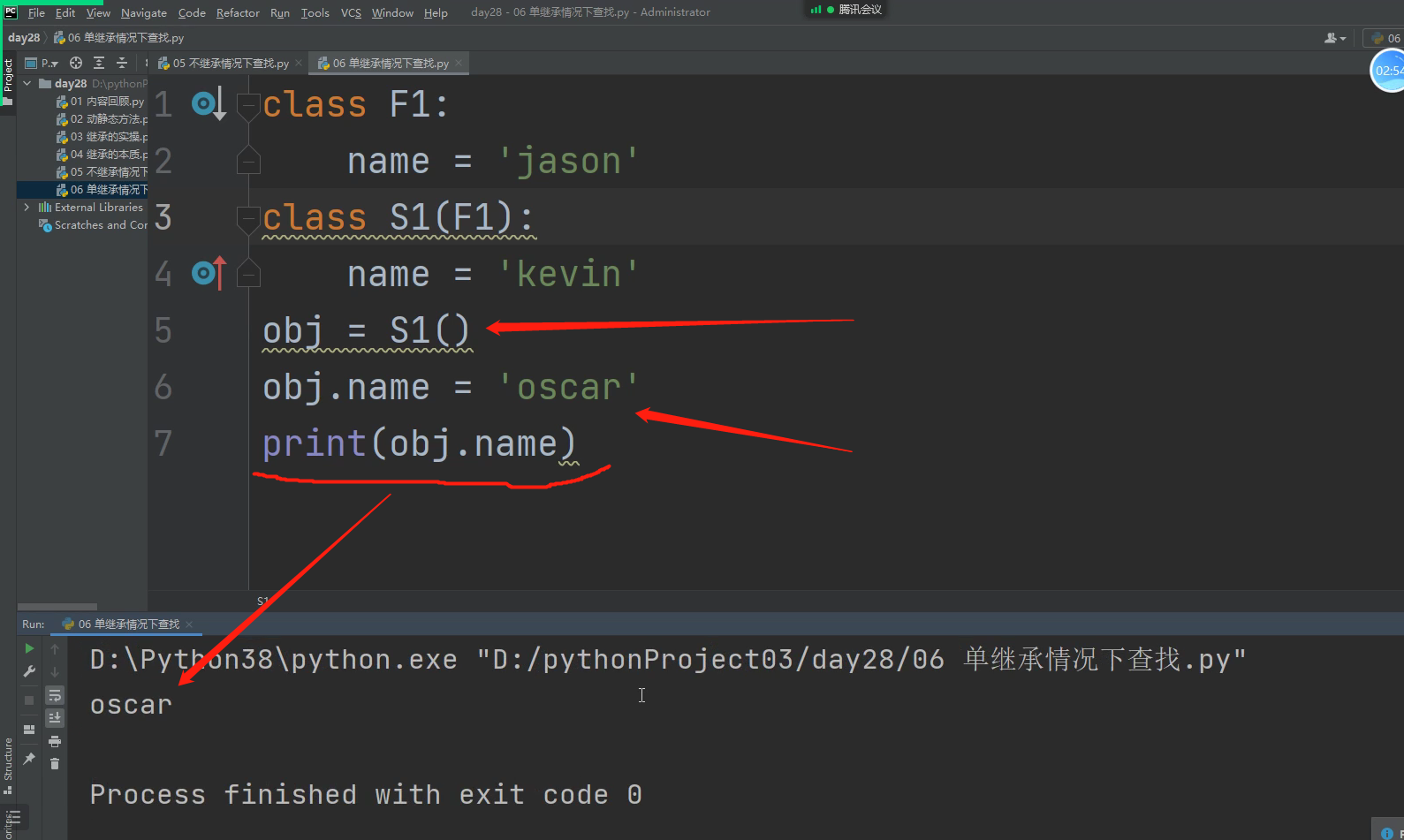This screenshot has width=1404, height=840.
Task: Collapse class F1 fold marker
Action: (x=248, y=106)
